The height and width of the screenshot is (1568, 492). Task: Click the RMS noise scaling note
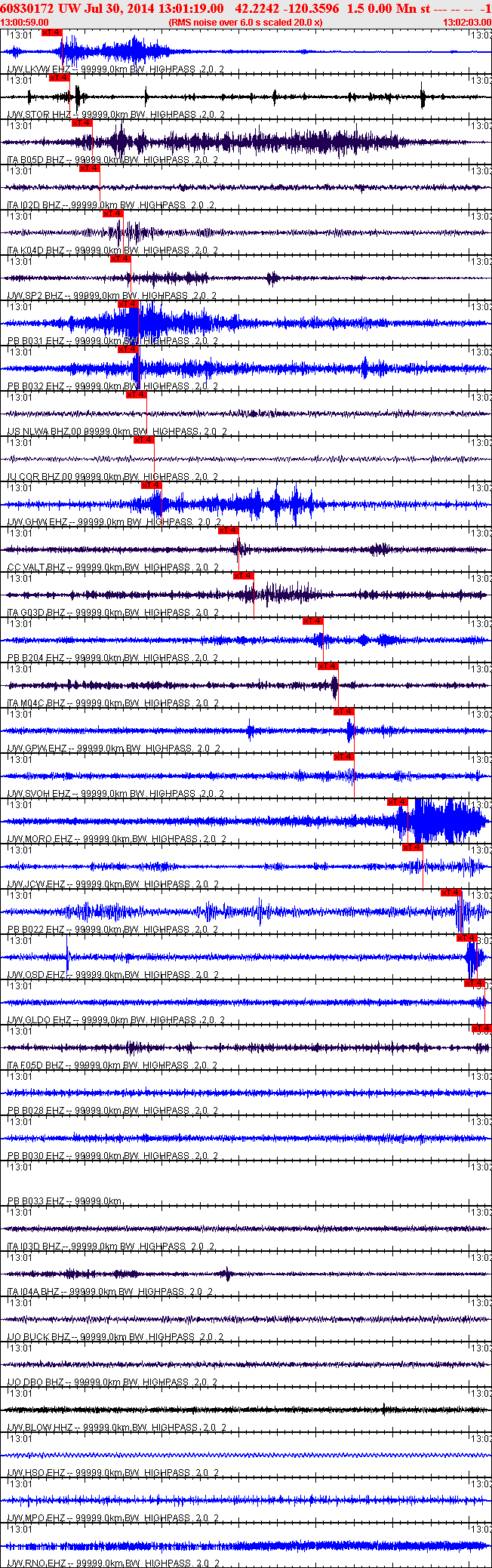click(x=245, y=23)
